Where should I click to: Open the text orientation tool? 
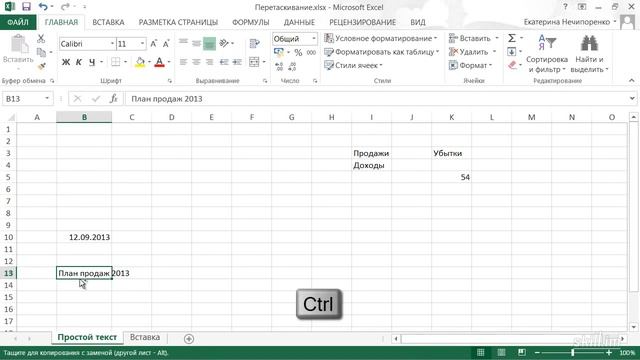224,43
